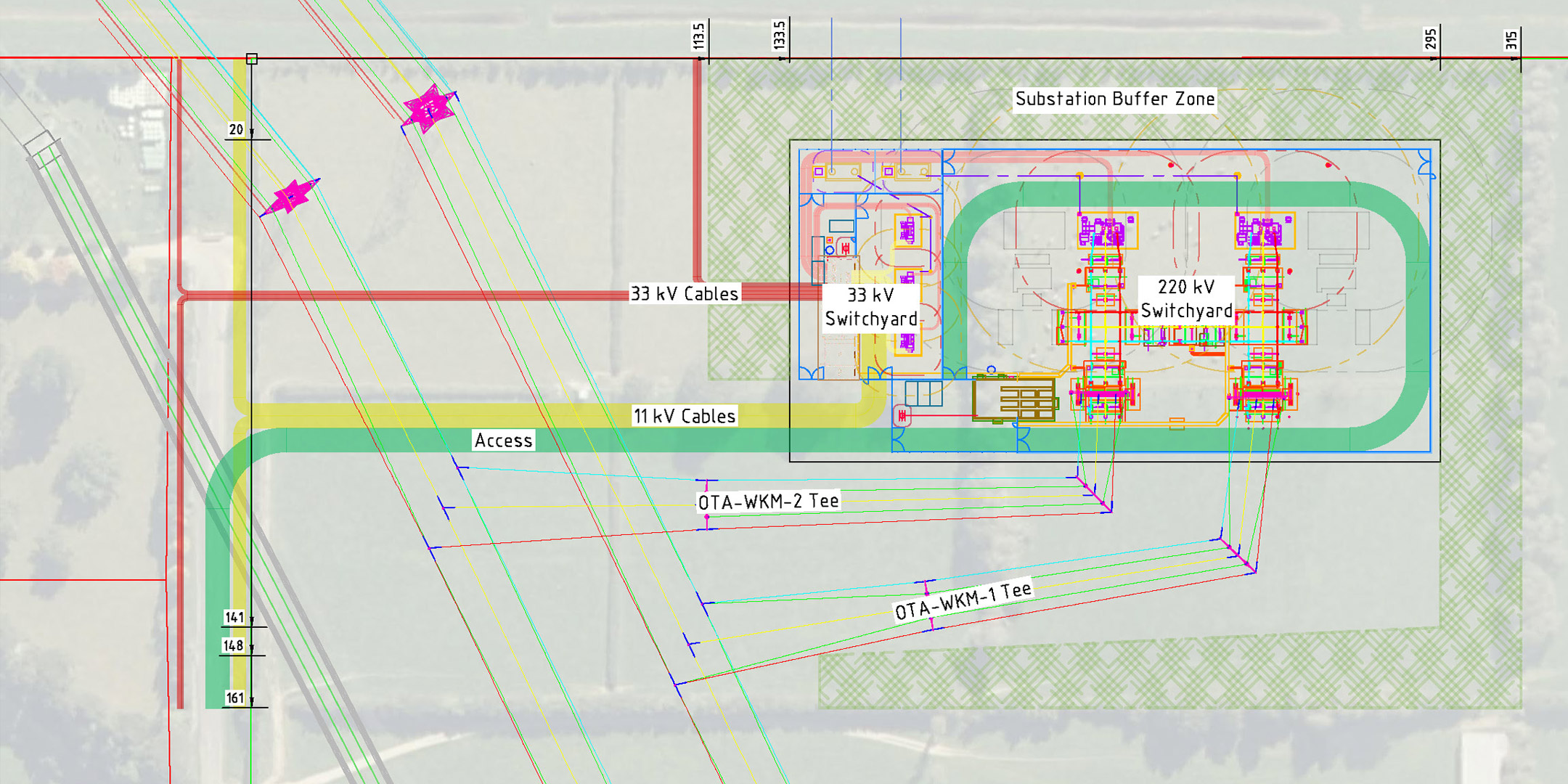Click the 220 kV Switchyard label
Image resolution: width=1568 pixels, height=784 pixels.
(x=1185, y=298)
